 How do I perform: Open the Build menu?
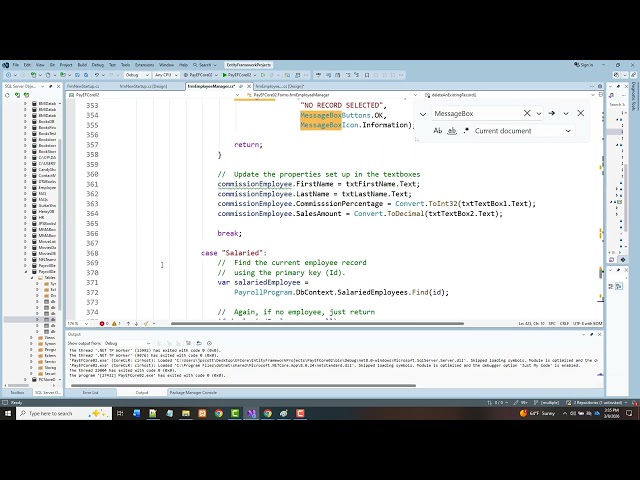[82, 65]
